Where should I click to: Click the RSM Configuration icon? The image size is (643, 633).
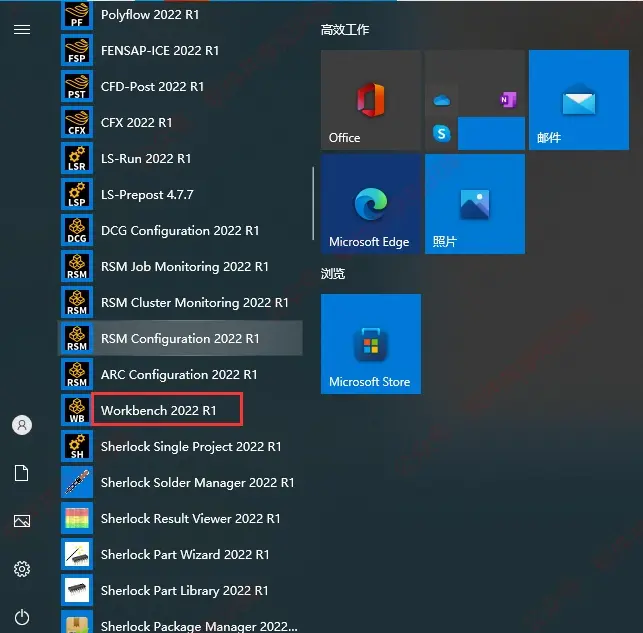coord(77,339)
